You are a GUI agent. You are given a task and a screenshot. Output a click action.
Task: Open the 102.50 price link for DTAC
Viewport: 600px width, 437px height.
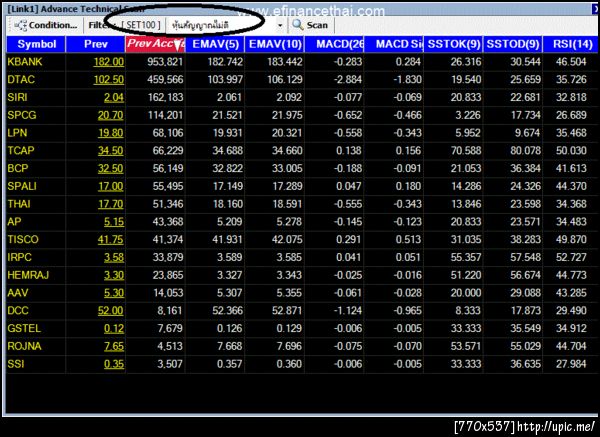tap(109, 80)
